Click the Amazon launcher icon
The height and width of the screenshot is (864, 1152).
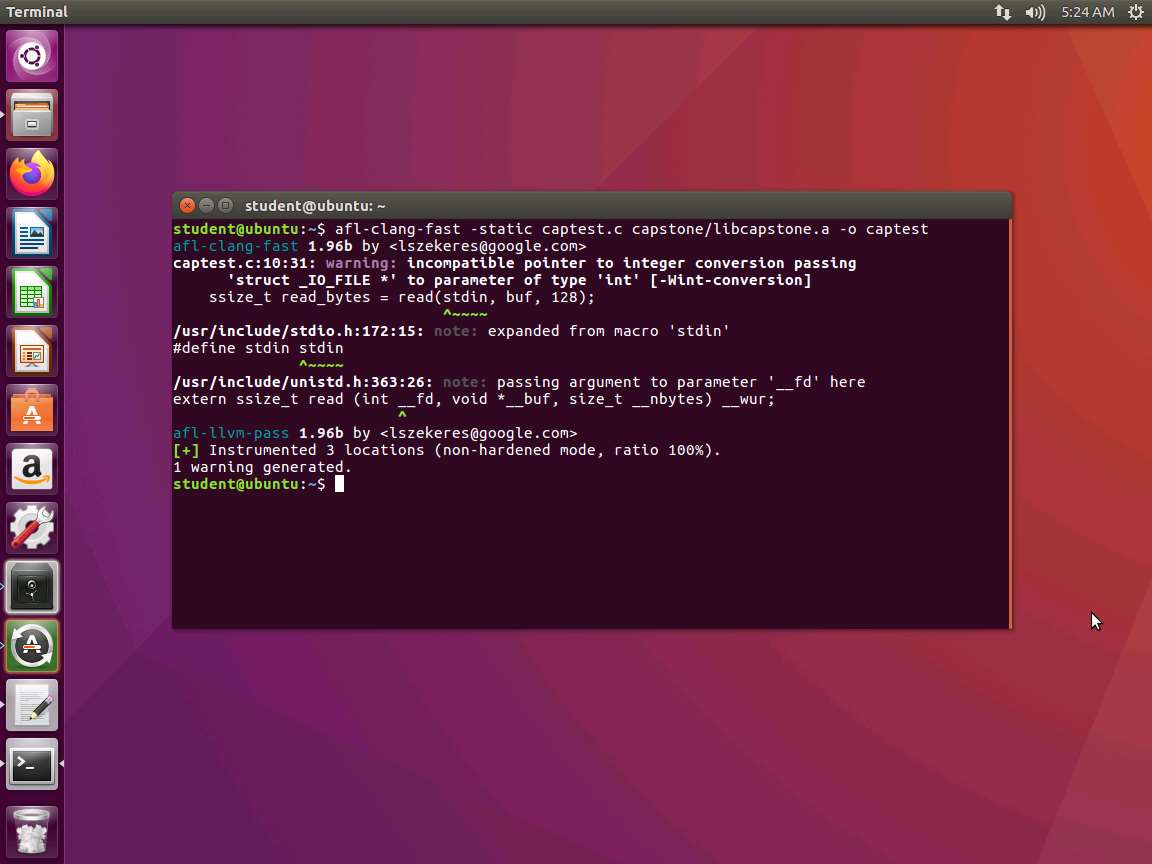(x=32, y=469)
